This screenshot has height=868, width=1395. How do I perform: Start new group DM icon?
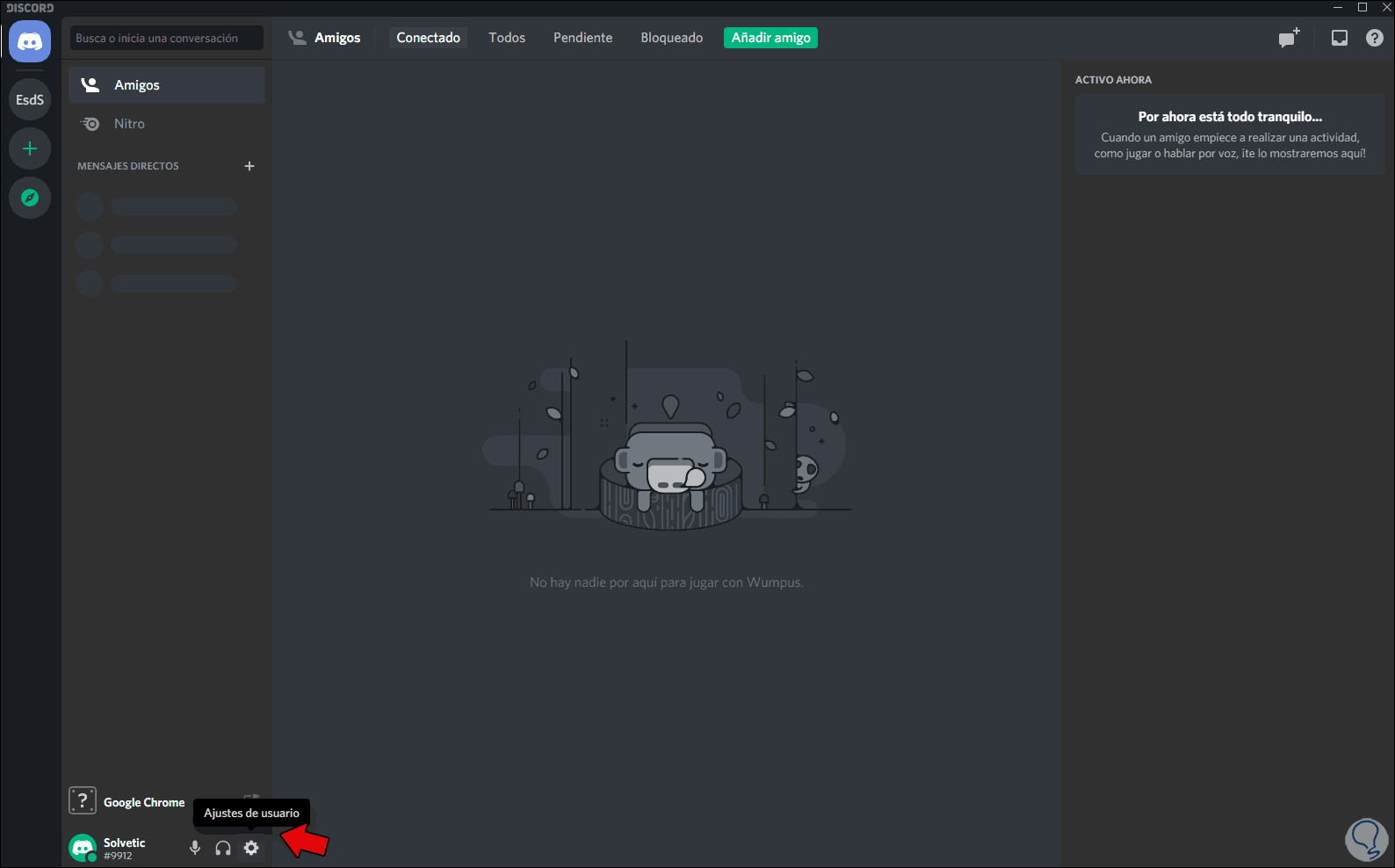pyautogui.click(x=1289, y=38)
